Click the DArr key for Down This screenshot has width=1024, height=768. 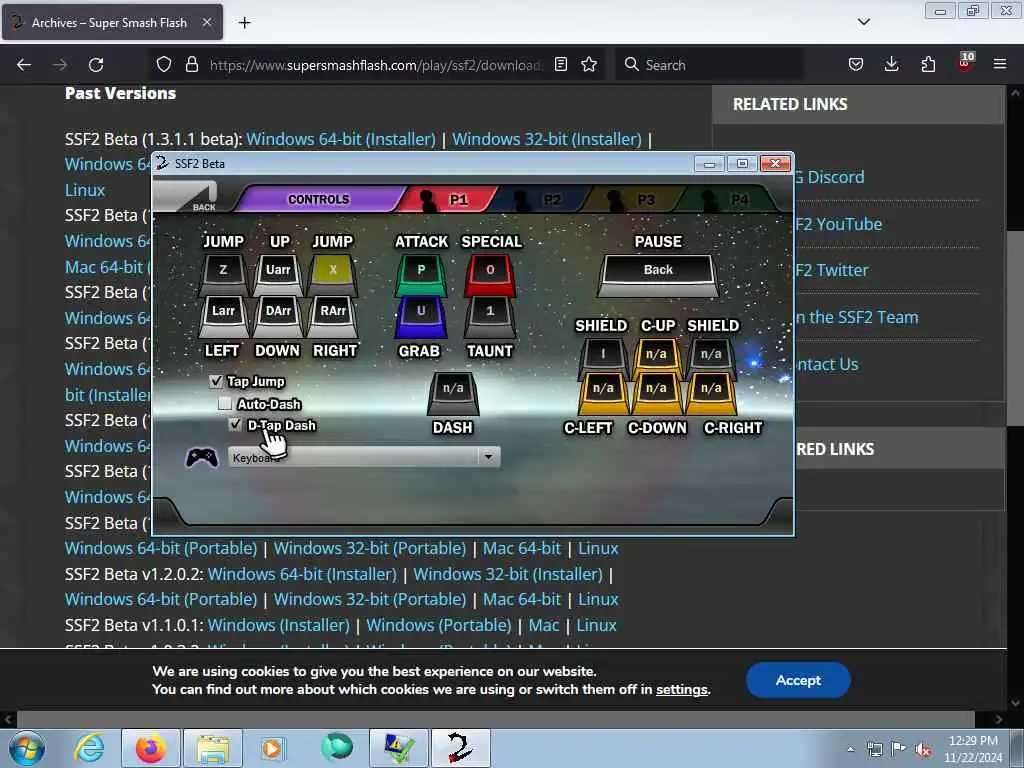(x=278, y=316)
